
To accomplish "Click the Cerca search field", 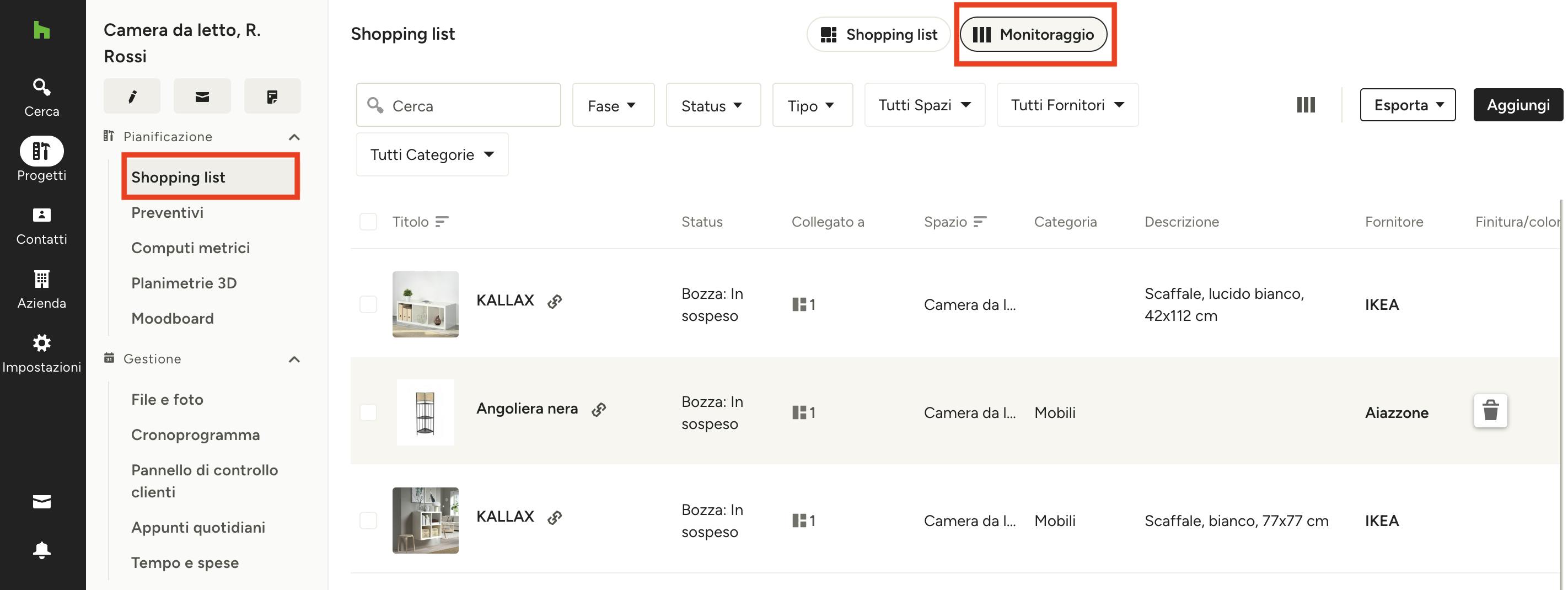I will click(x=458, y=105).
